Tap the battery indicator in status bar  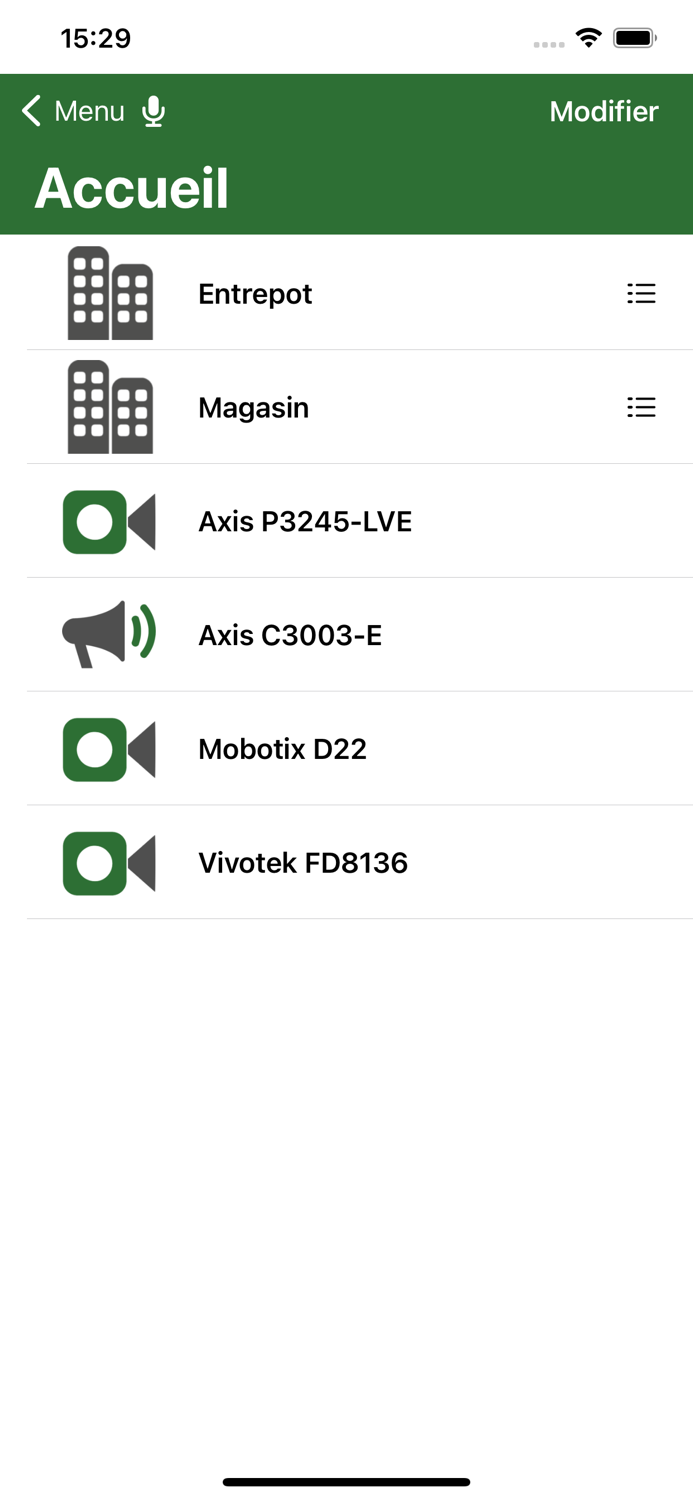tap(632, 37)
